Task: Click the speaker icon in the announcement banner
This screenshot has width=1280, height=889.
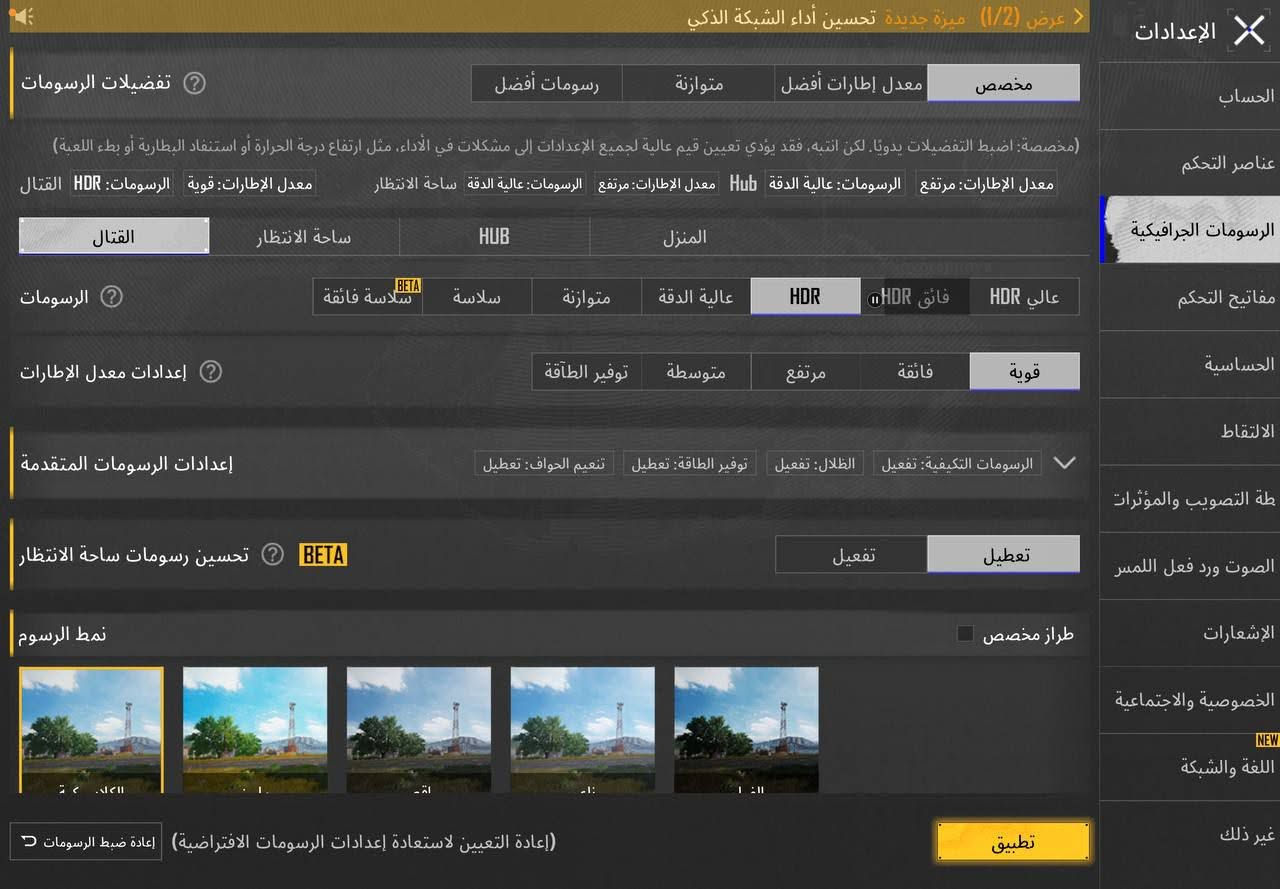Action: (24, 17)
